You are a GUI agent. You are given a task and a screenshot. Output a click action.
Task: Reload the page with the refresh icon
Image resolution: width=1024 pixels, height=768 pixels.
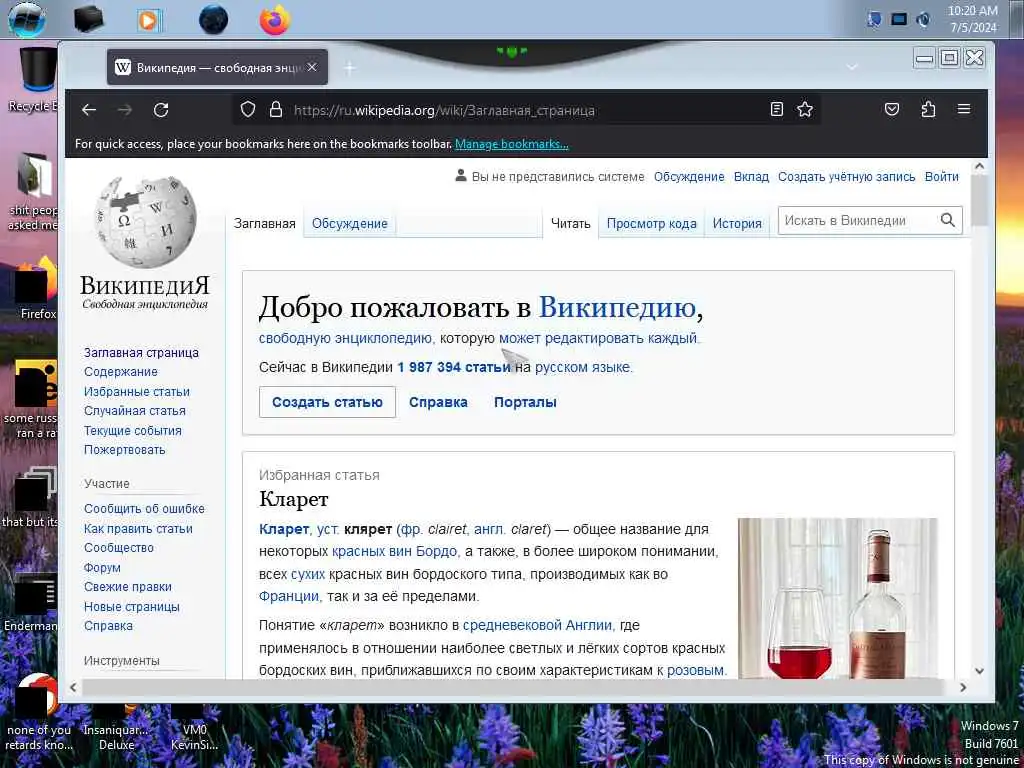click(161, 110)
